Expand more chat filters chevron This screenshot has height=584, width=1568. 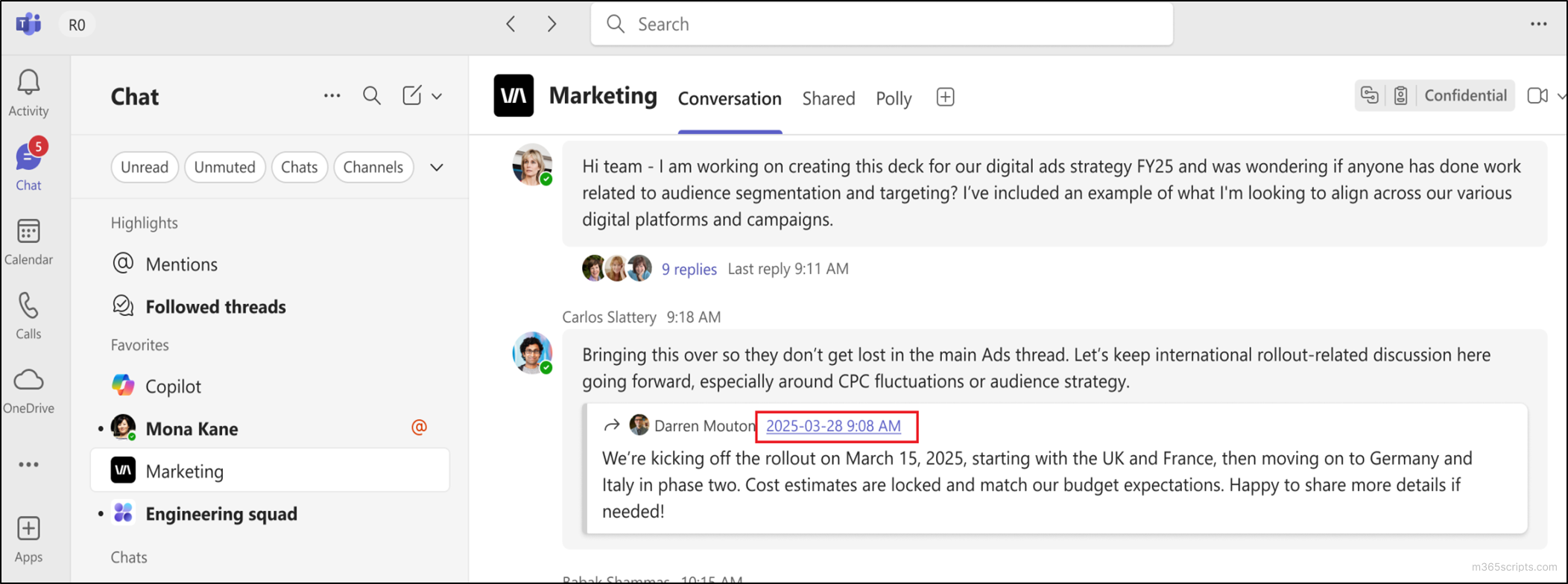(437, 168)
